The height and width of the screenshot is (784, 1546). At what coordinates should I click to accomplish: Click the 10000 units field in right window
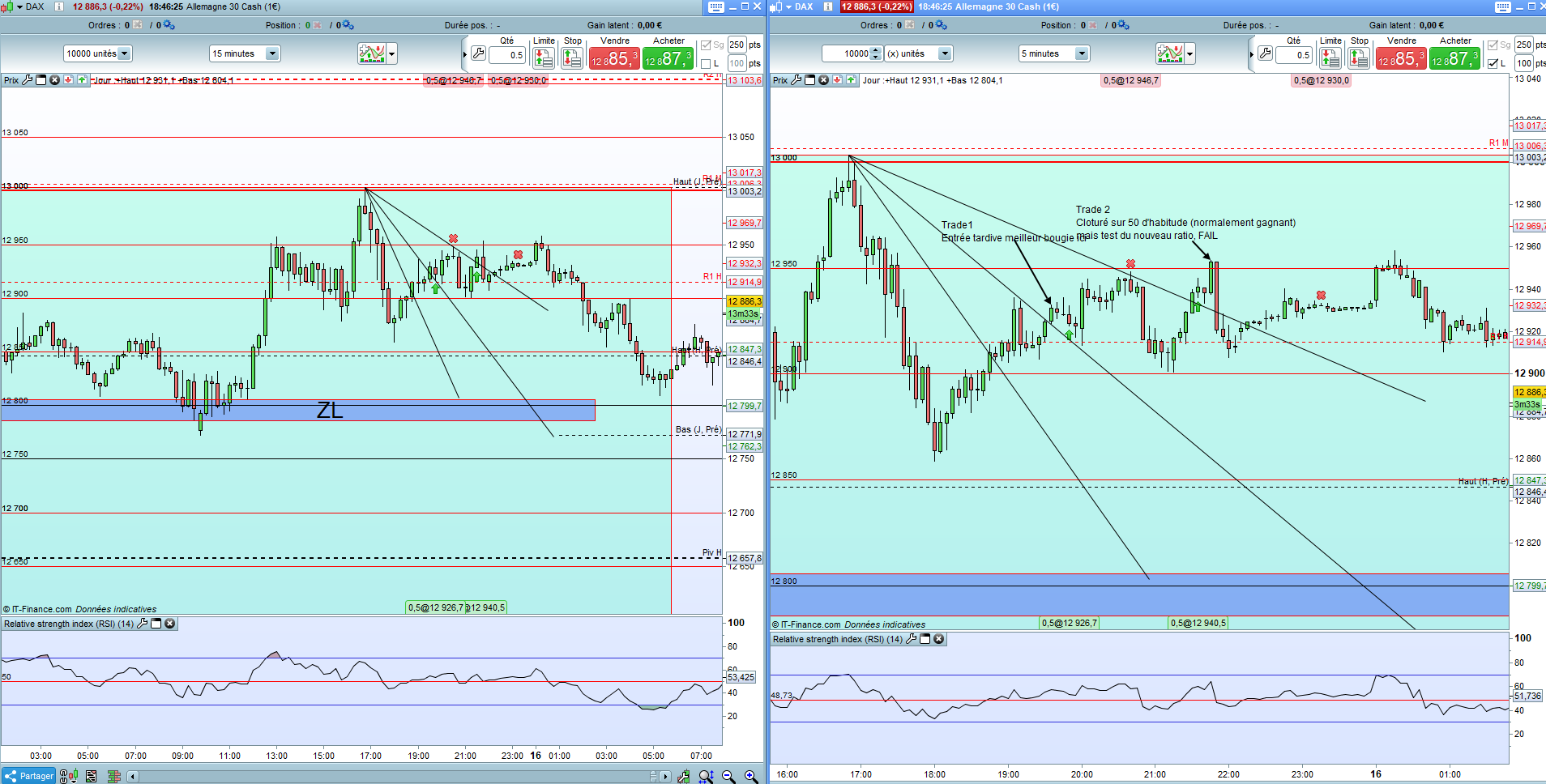click(x=846, y=53)
